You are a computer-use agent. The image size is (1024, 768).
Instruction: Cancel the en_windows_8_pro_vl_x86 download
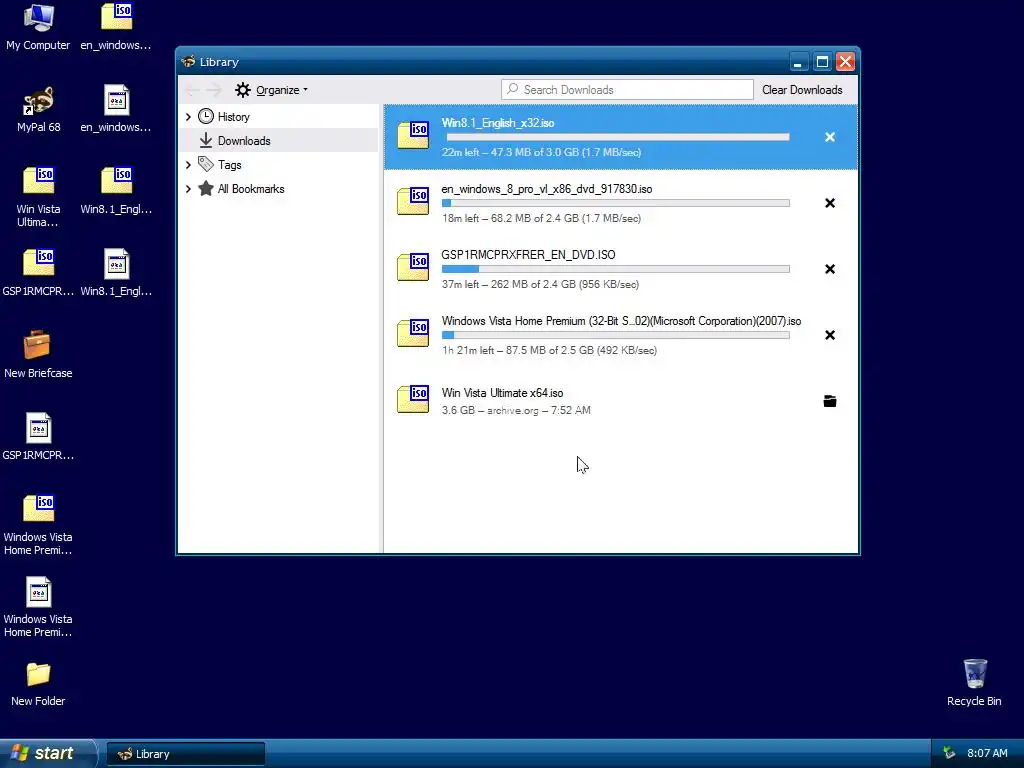point(829,203)
